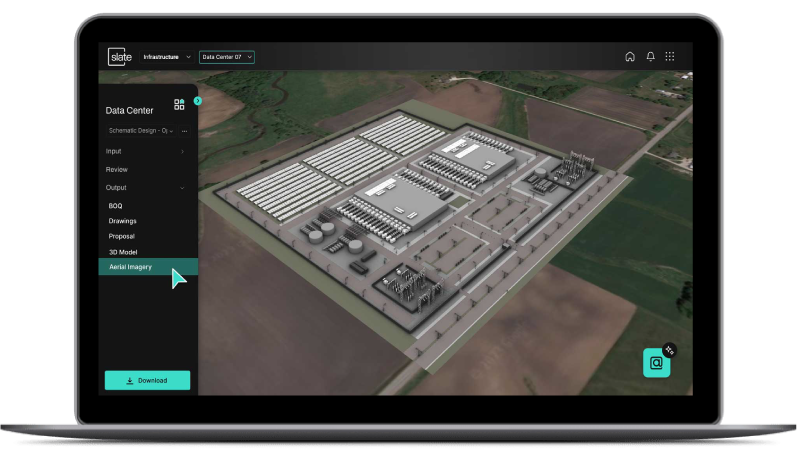
Task: Select 3D Model output
Action: pyautogui.click(x=123, y=252)
